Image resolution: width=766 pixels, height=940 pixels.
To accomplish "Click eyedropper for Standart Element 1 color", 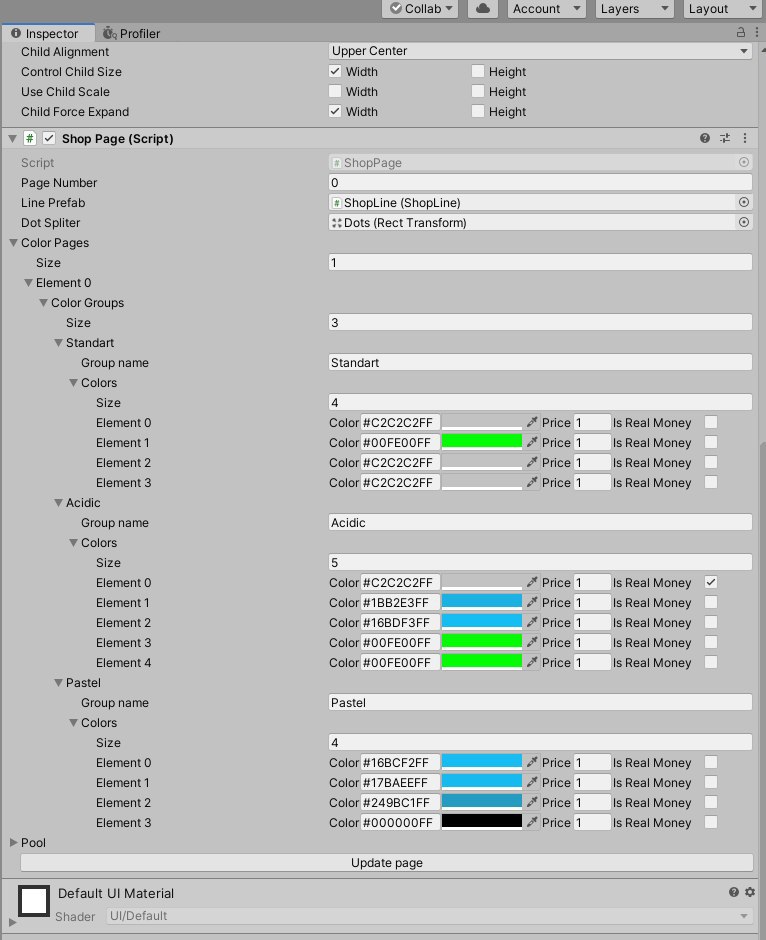I will pos(532,442).
